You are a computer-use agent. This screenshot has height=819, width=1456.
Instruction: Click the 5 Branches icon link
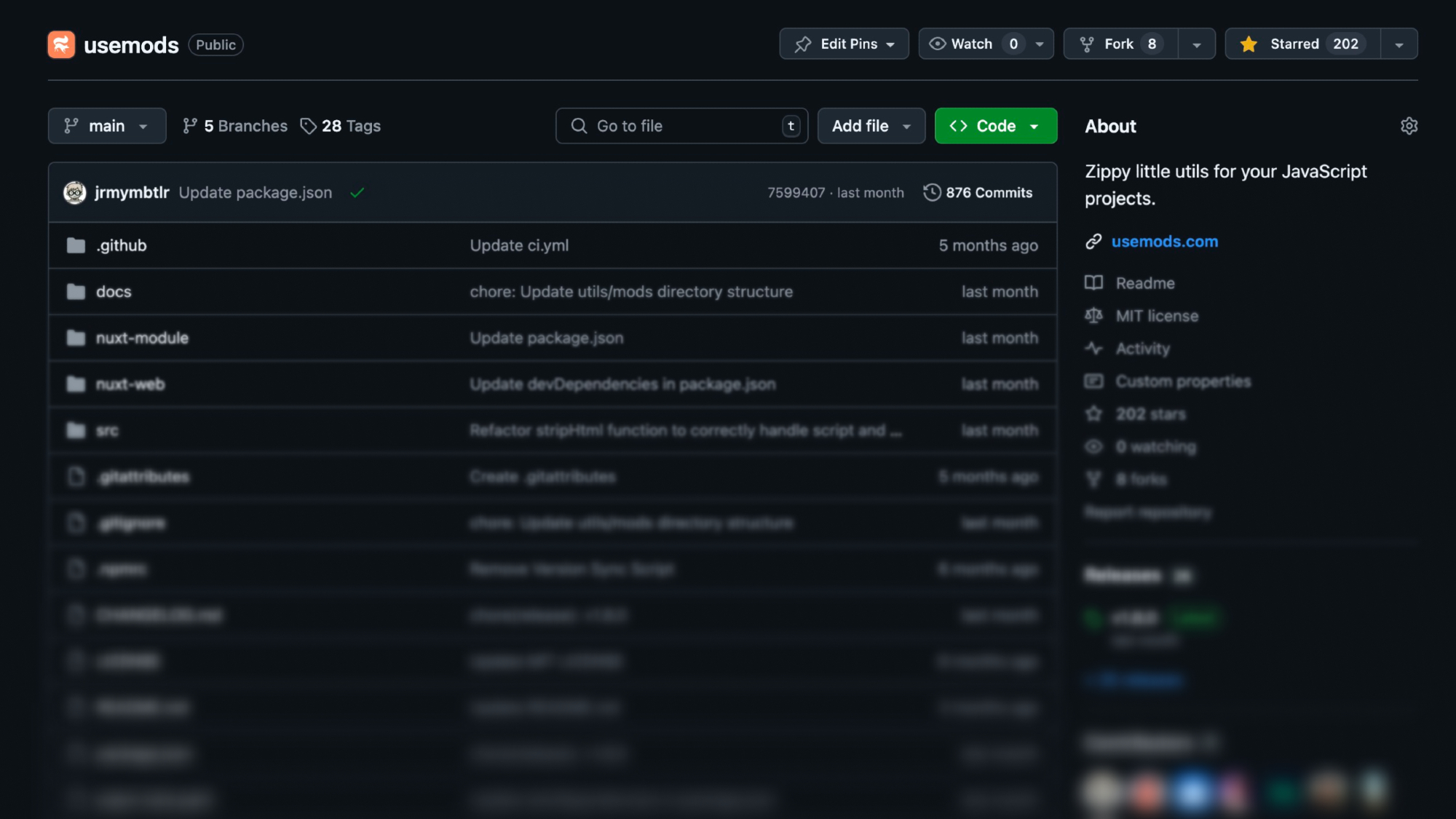point(190,126)
